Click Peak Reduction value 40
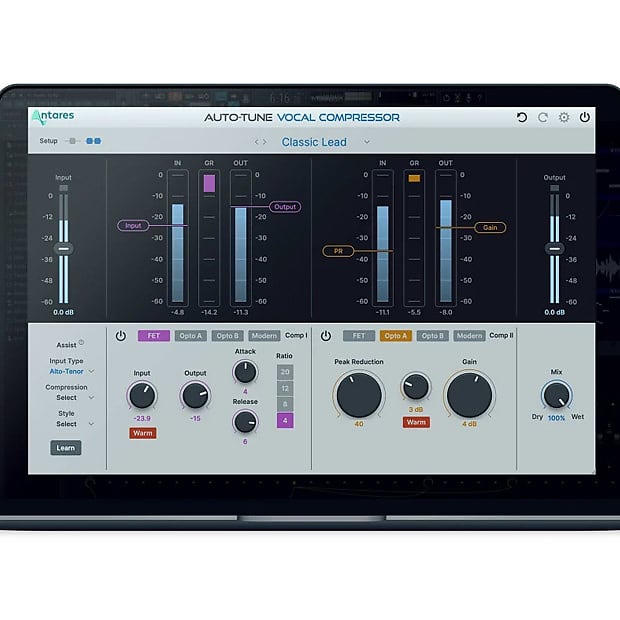The width and height of the screenshot is (620, 620). coord(359,424)
